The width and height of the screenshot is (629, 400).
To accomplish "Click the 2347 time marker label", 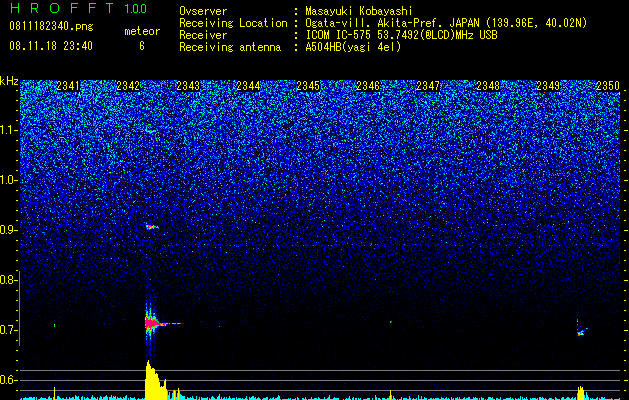I will pos(428,86).
